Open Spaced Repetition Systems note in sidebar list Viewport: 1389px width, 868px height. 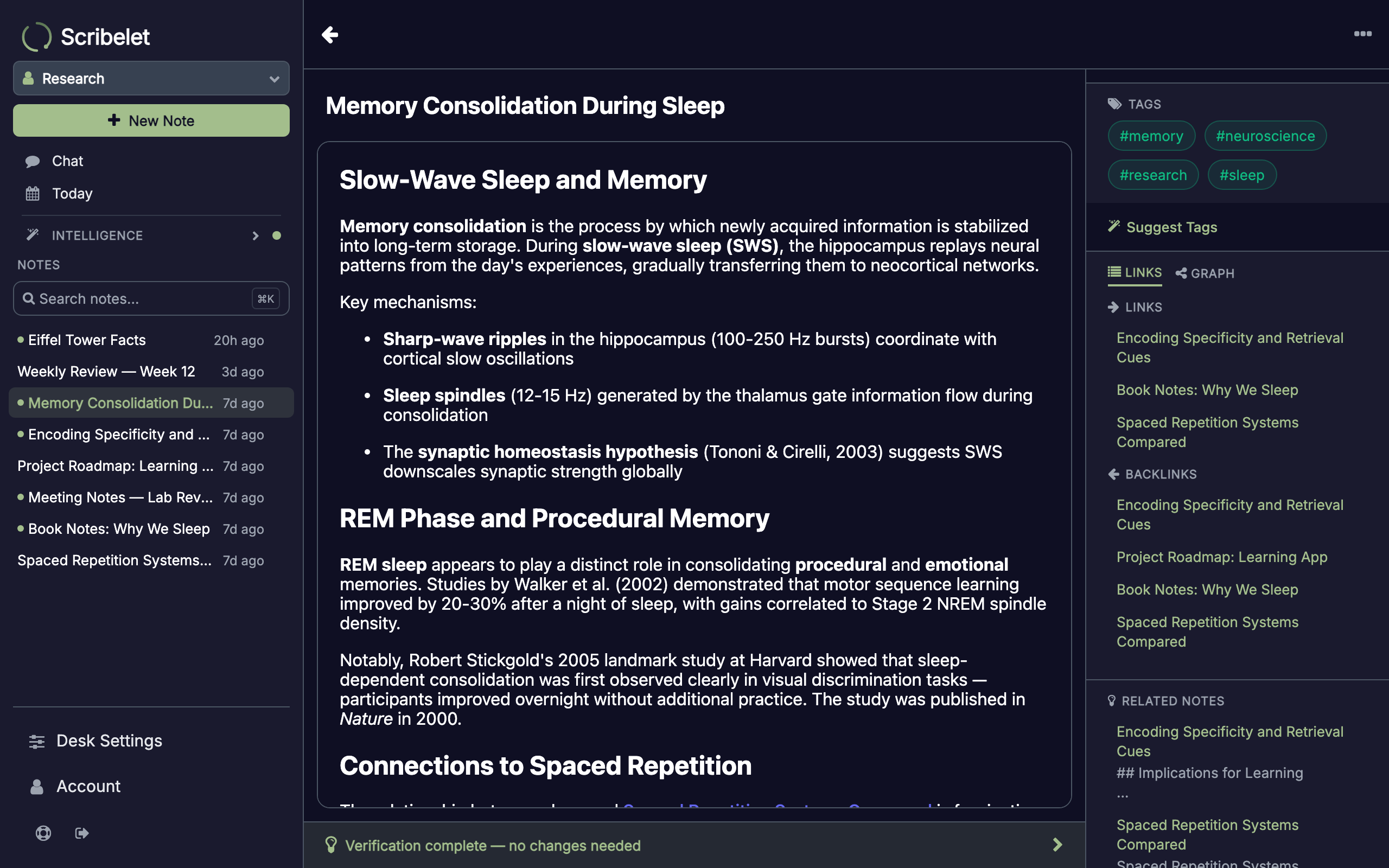tap(151, 560)
